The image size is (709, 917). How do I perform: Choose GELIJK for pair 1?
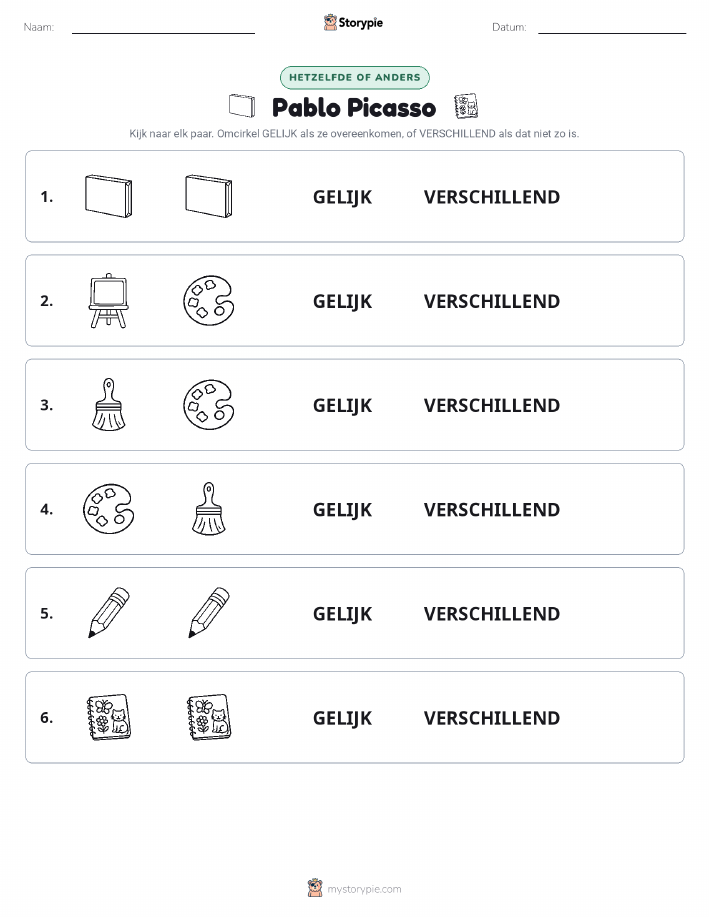(342, 197)
